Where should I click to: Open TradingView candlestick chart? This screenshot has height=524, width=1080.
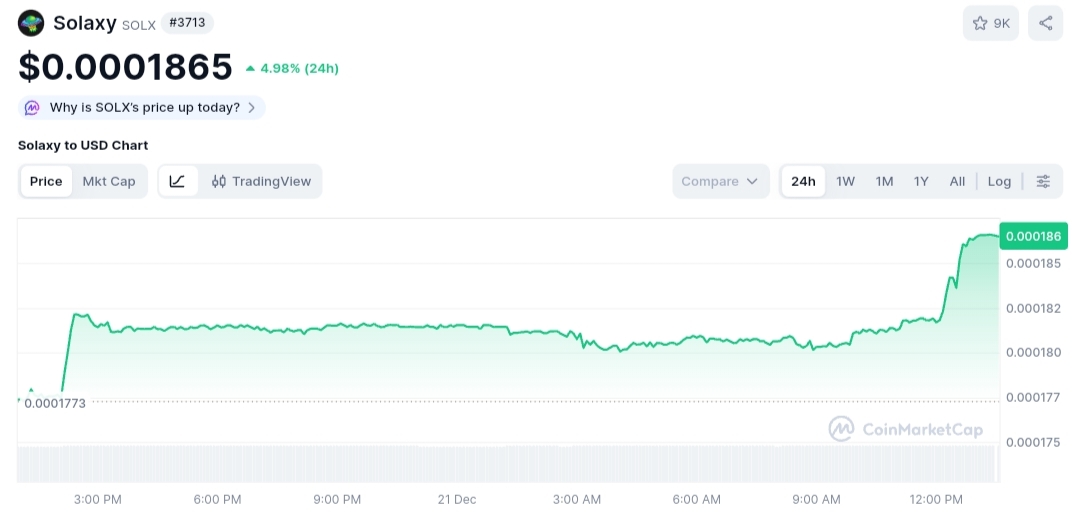(x=261, y=181)
